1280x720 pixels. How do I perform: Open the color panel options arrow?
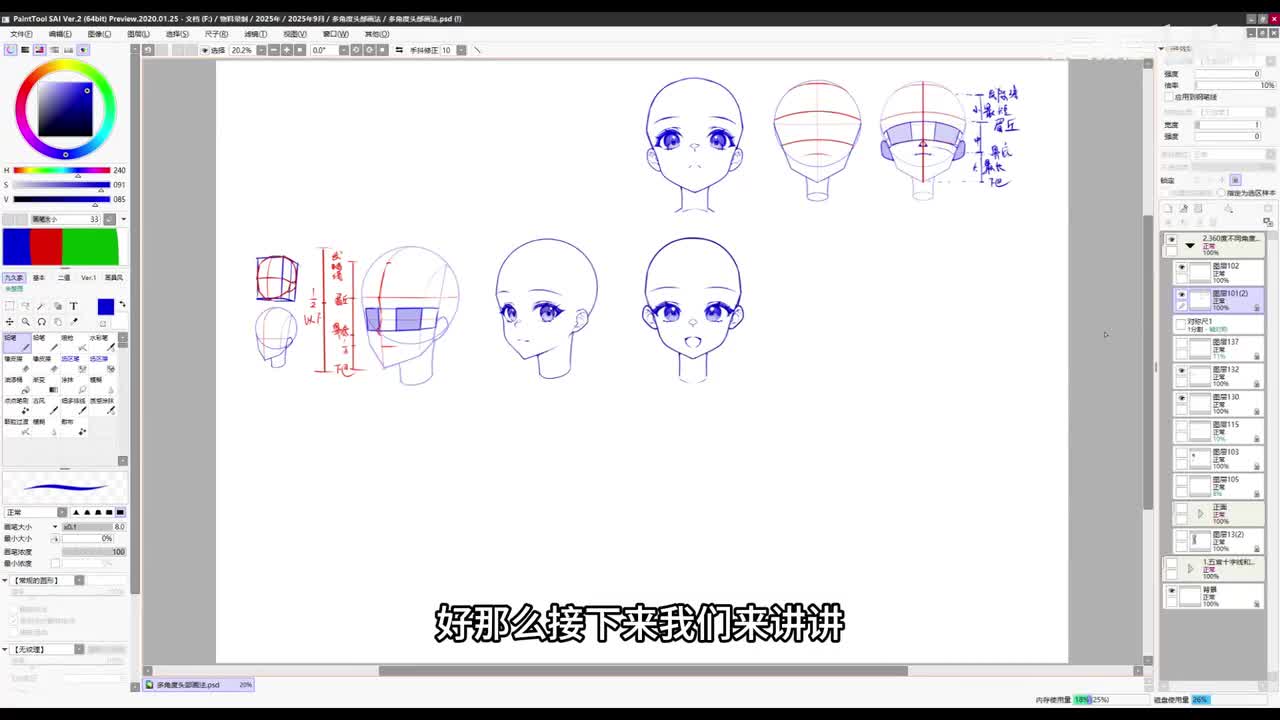click(x=122, y=219)
